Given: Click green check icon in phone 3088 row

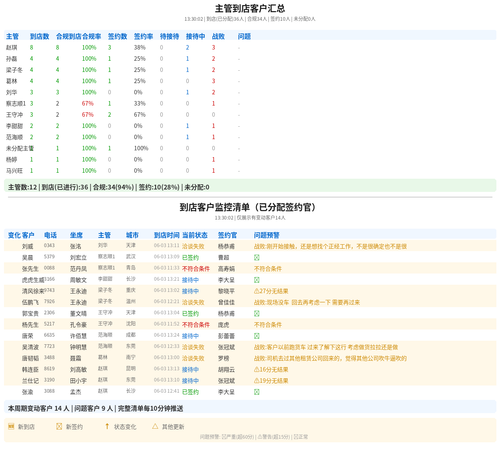Looking at the screenshot, I should click(x=256, y=392).
